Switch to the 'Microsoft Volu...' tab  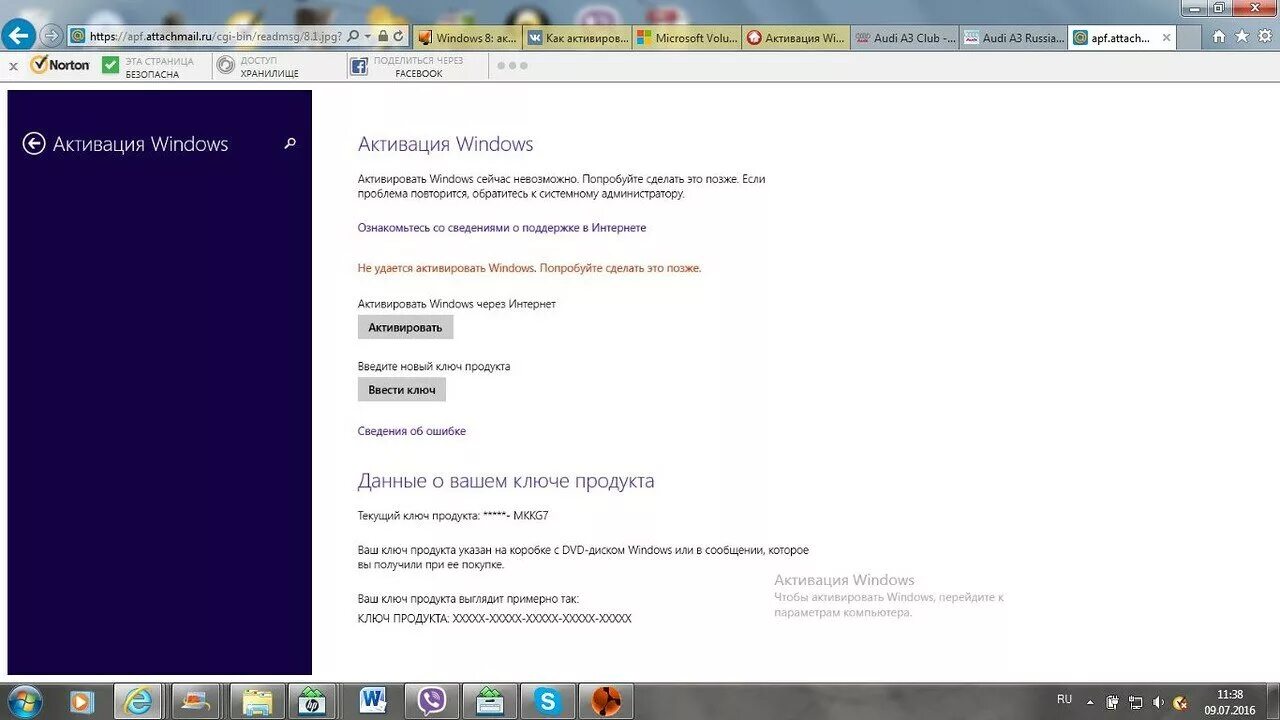tap(686, 38)
